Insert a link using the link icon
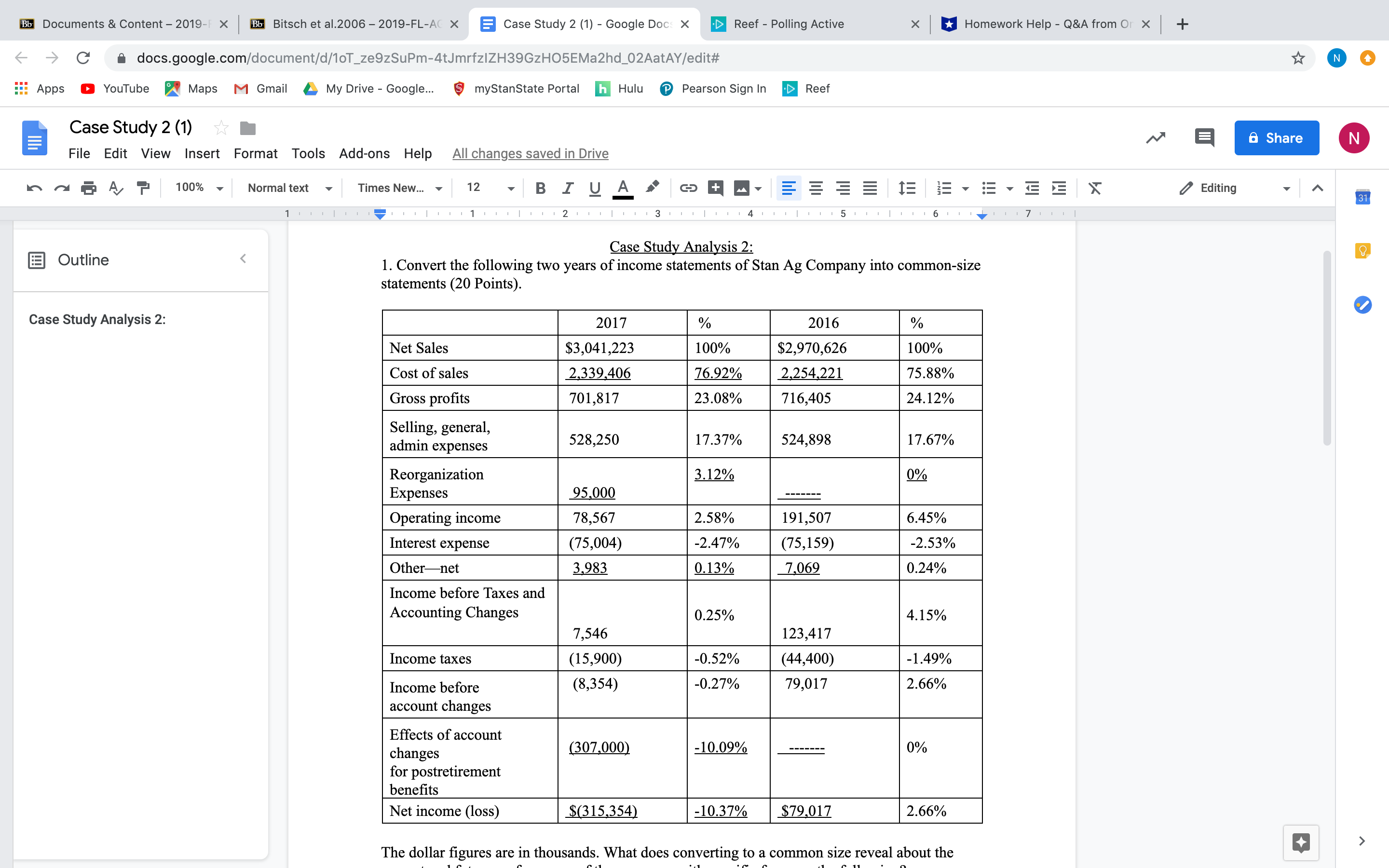Screen dimensions: 1389x868 (x=688, y=188)
